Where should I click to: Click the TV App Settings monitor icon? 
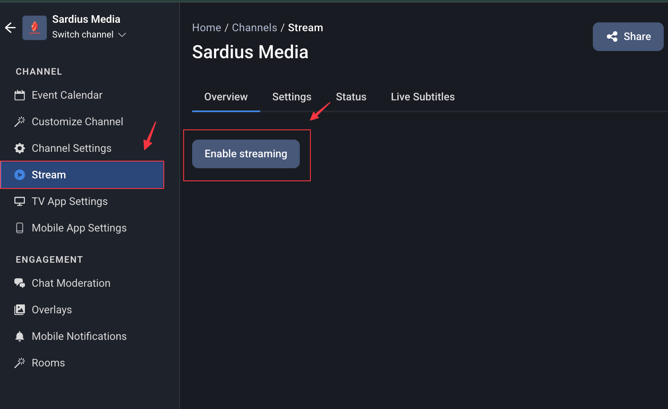[19, 201]
